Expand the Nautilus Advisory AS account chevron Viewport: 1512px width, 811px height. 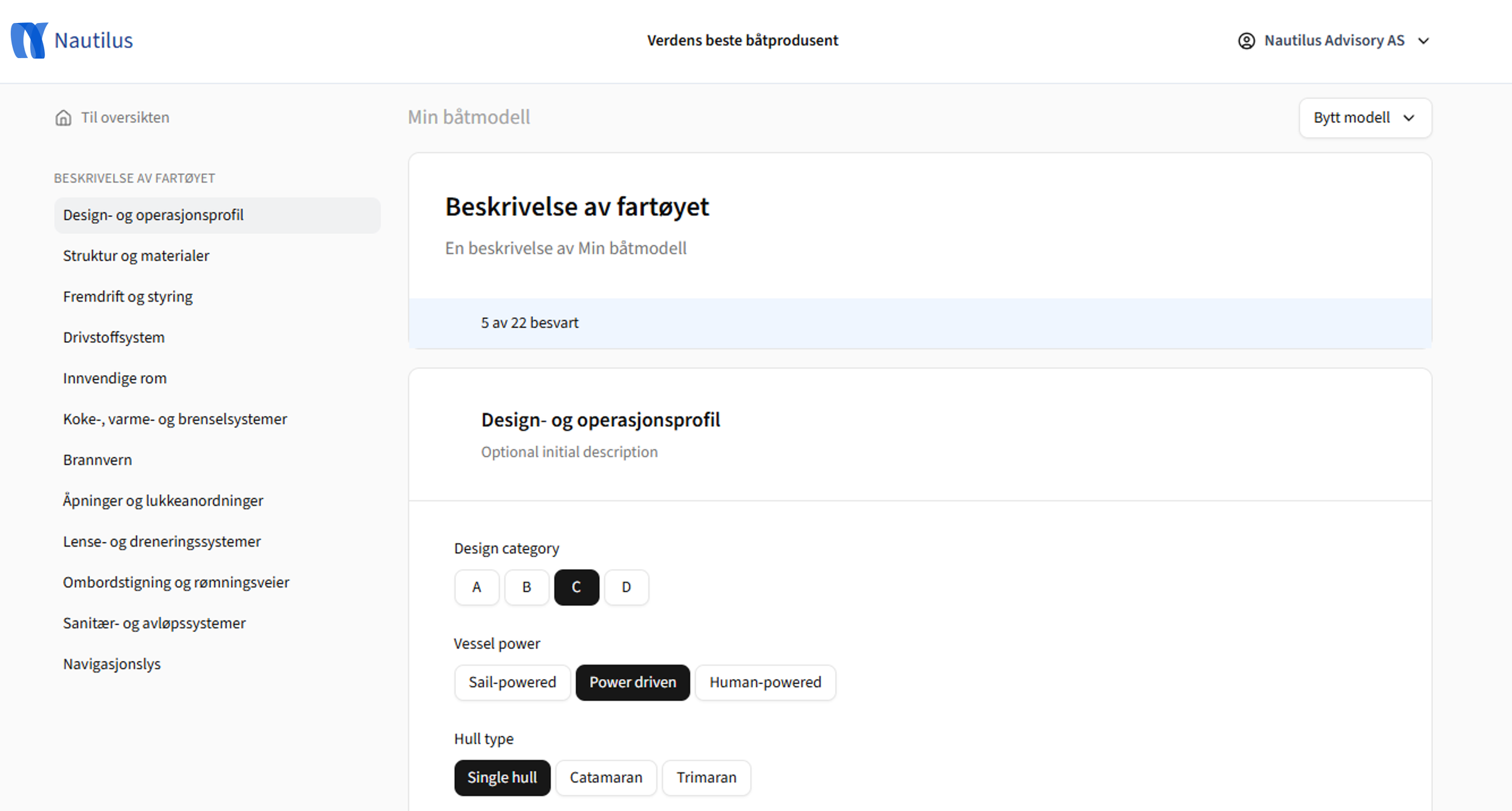(x=1423, y=41)
